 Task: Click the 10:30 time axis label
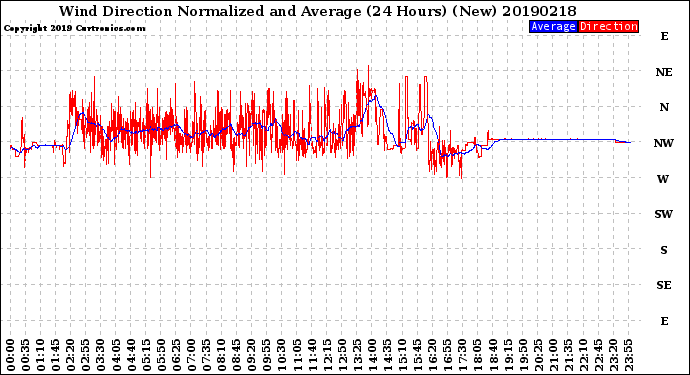point(282,355)
